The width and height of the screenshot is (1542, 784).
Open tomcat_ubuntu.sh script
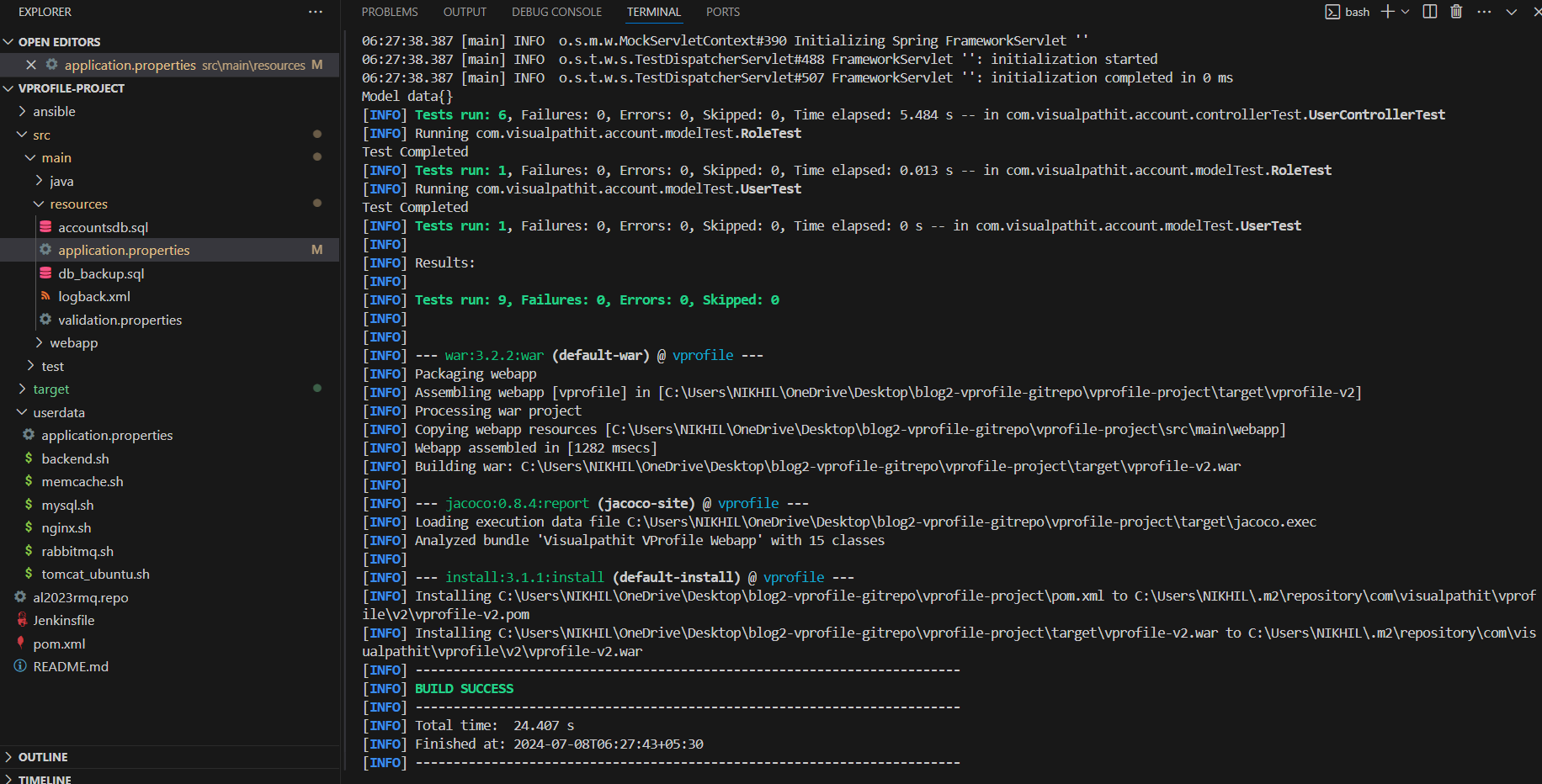95,574
